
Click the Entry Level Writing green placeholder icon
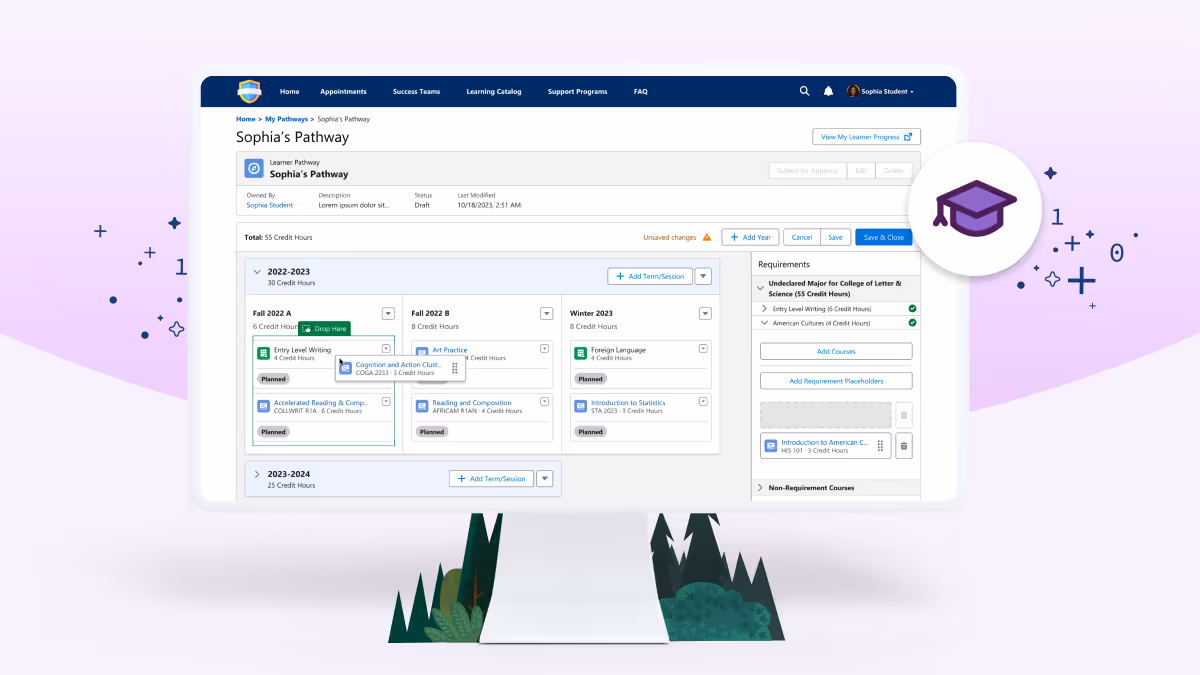pos(264,353)
